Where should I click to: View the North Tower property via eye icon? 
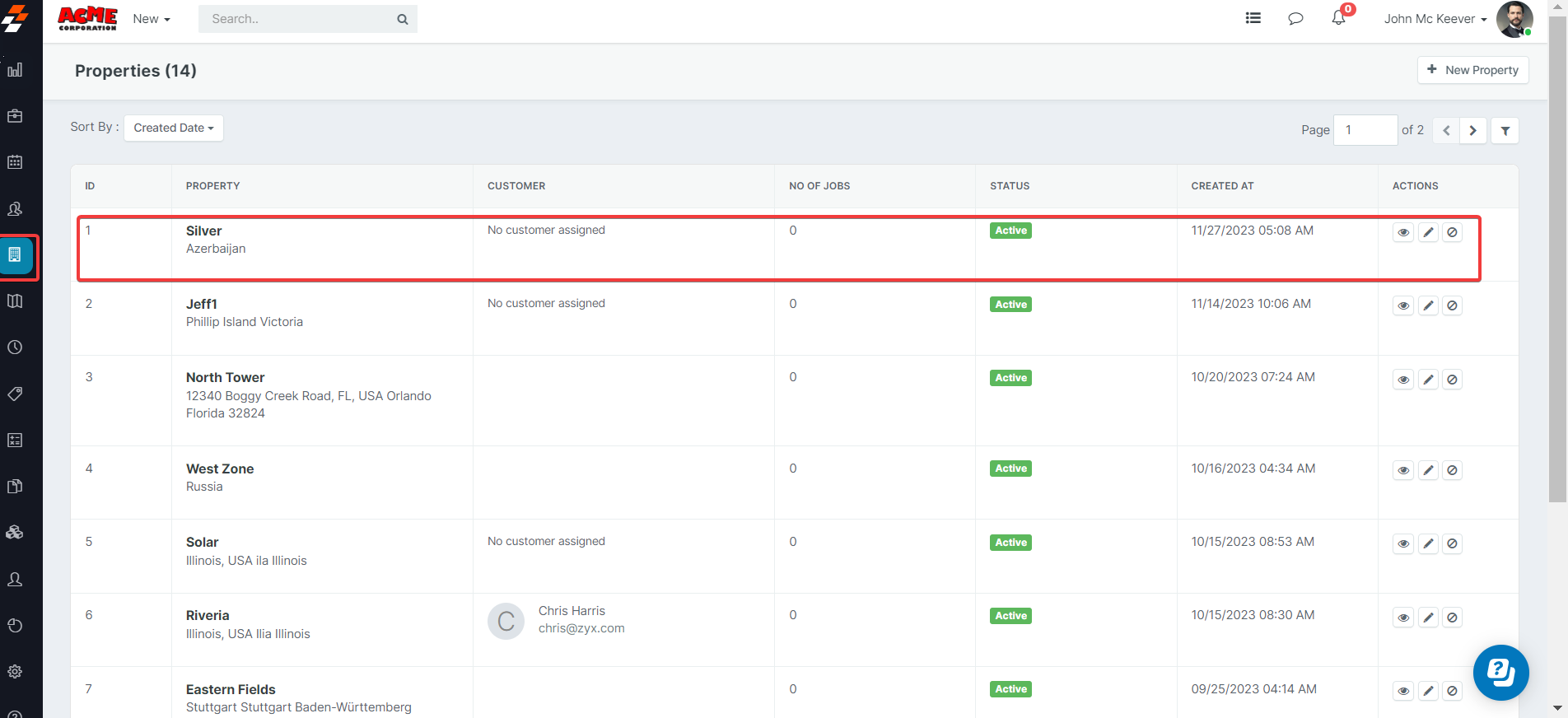[1403, 380]
